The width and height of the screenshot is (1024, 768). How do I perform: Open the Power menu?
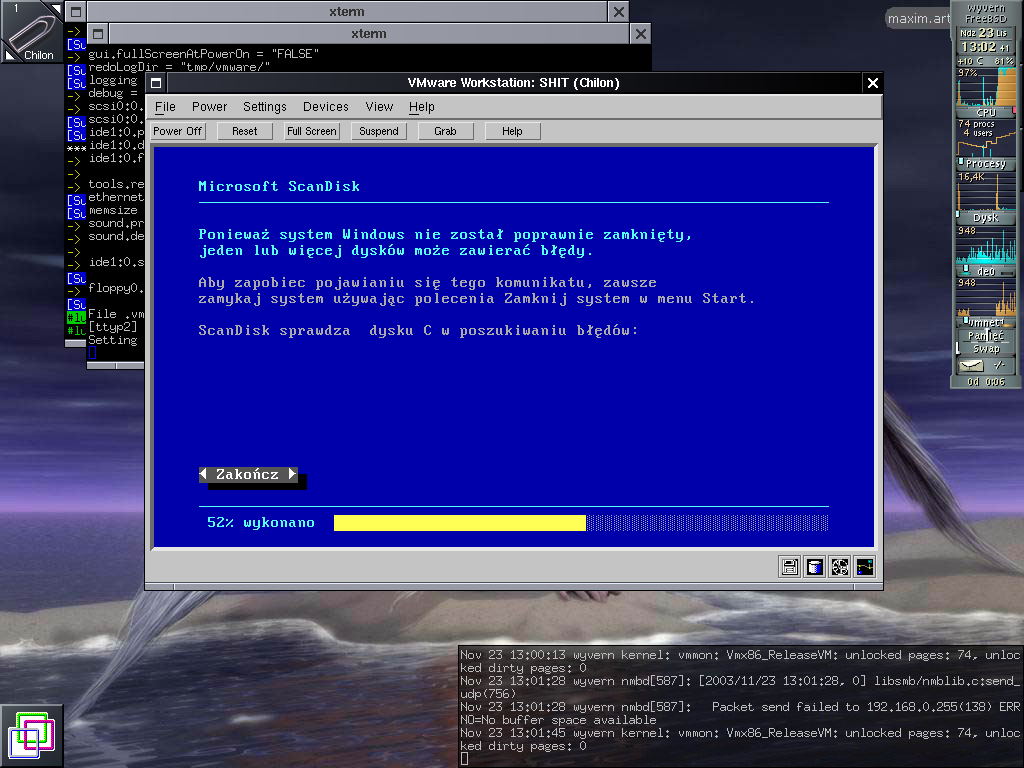click(209, 107)
